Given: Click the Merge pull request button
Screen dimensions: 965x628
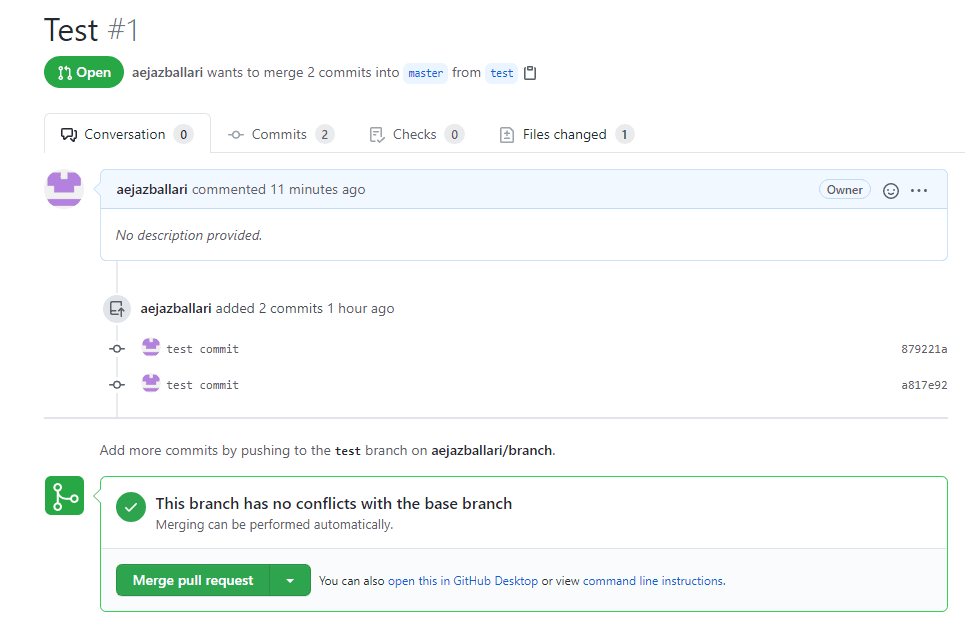Looking at the screenshot, I should tap(193, 581).
